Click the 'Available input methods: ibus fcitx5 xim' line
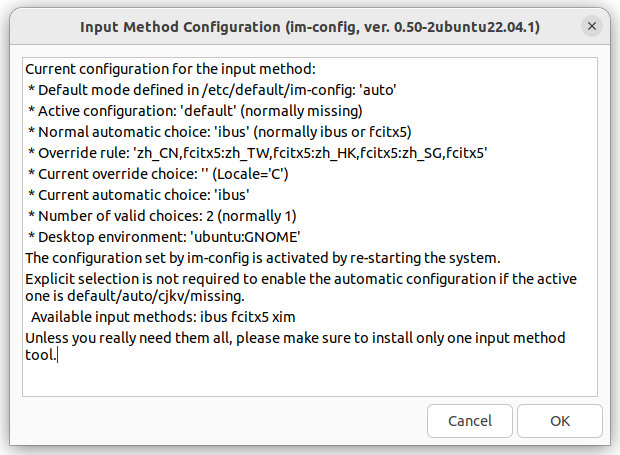Image resolution: width=620 pixels, height=455 pixels. tap(163, 317)
